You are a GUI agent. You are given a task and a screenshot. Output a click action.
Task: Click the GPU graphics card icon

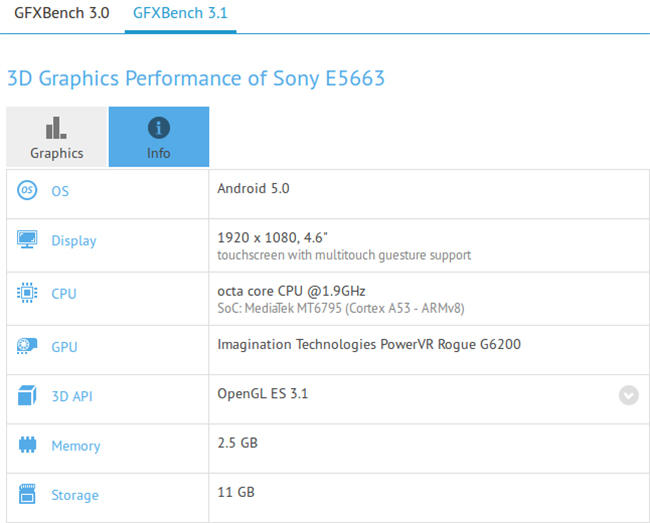pos(27,346)
